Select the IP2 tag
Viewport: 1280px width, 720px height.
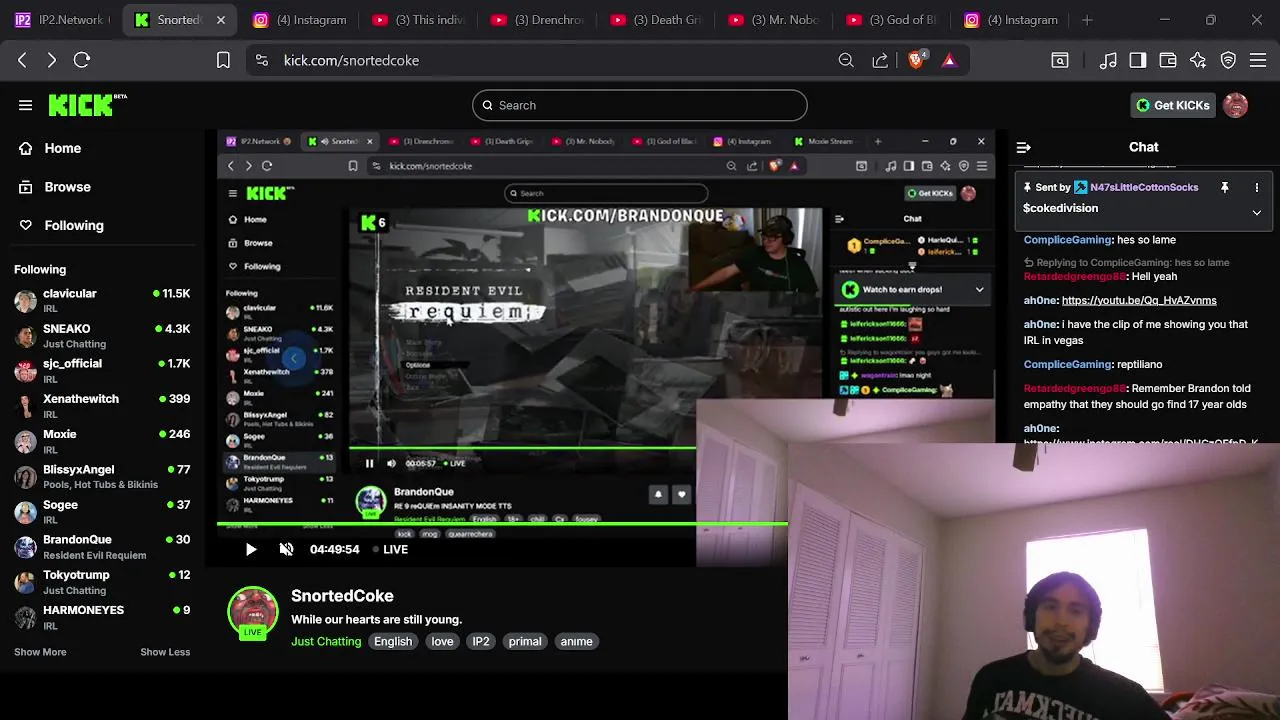point(481,641)
